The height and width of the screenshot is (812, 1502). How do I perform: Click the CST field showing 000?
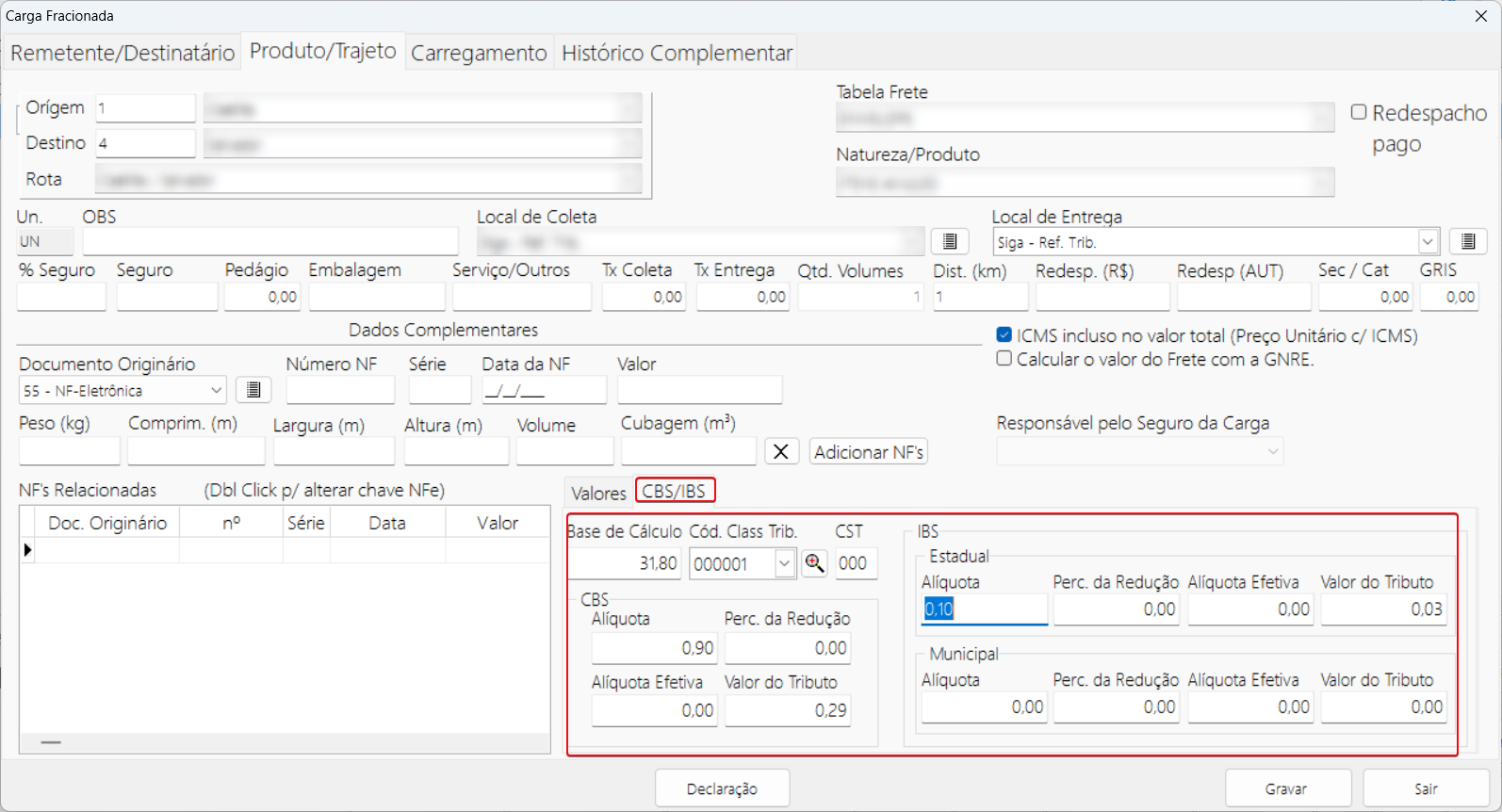pos(857,563)
